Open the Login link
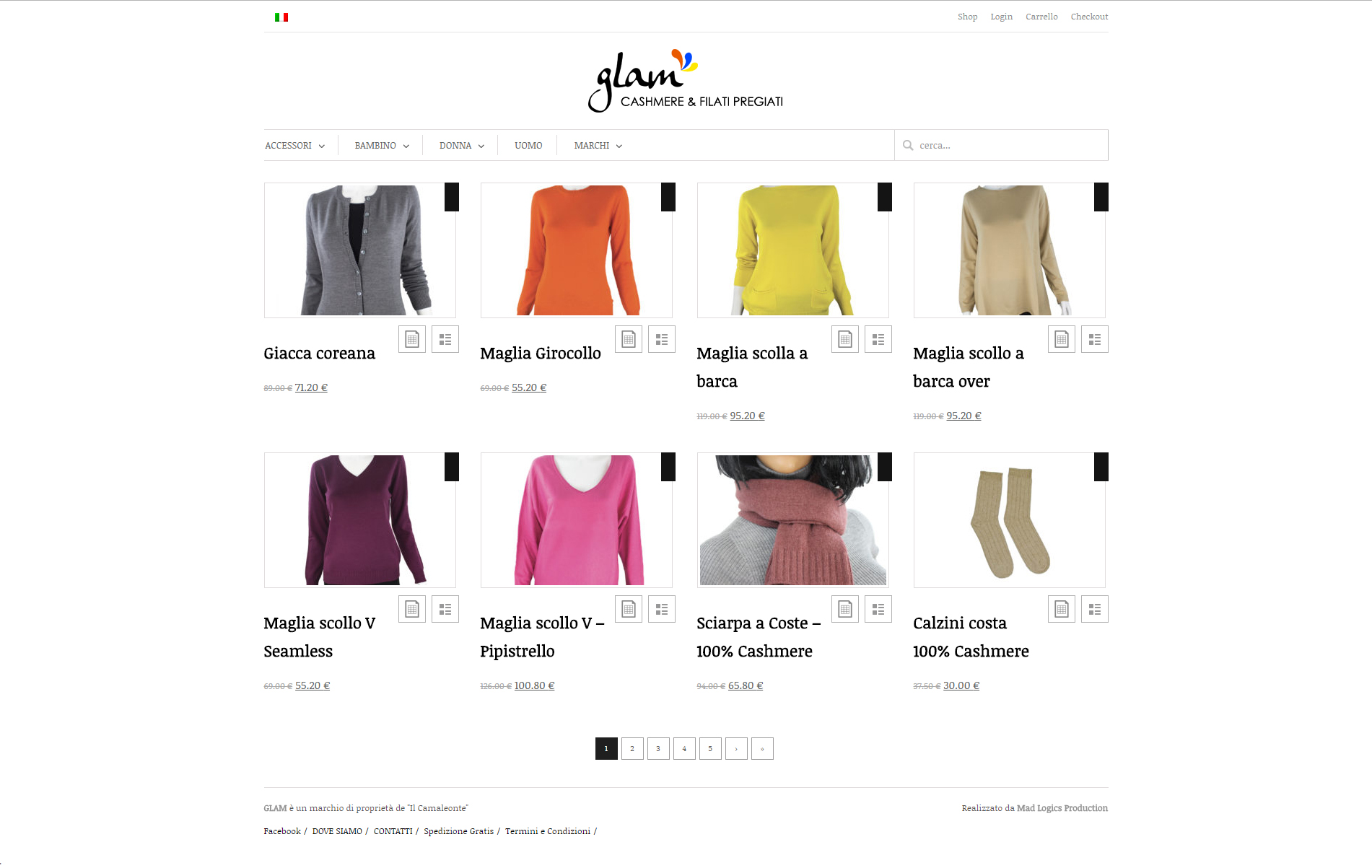This screenshot has width=1372, height=868. tap(1001, 17)
